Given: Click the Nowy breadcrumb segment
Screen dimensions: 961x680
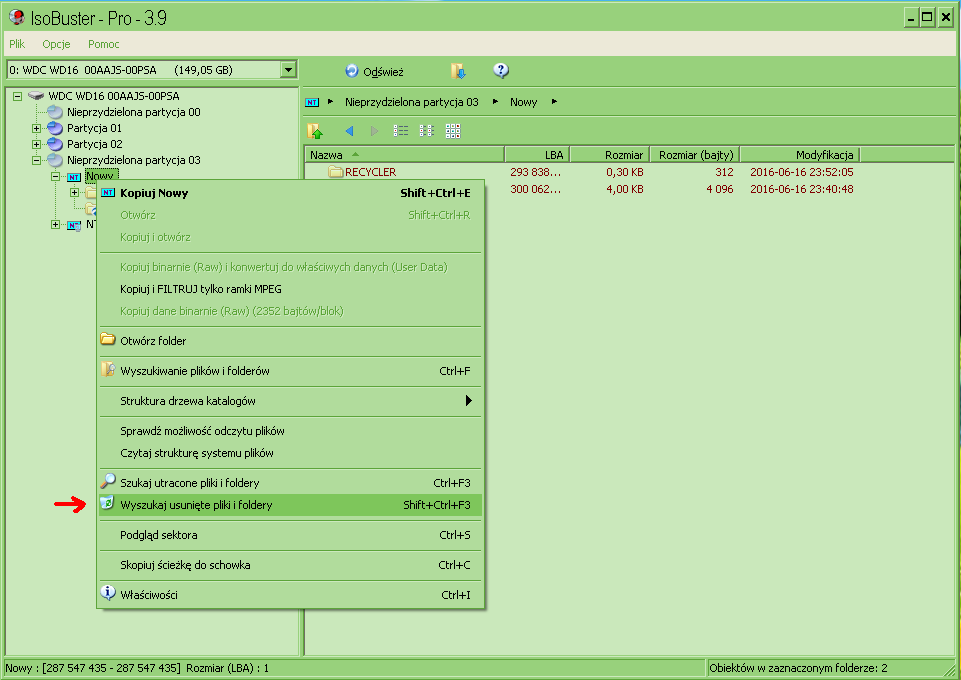Looking at the screenshot, I should [523, 102].
